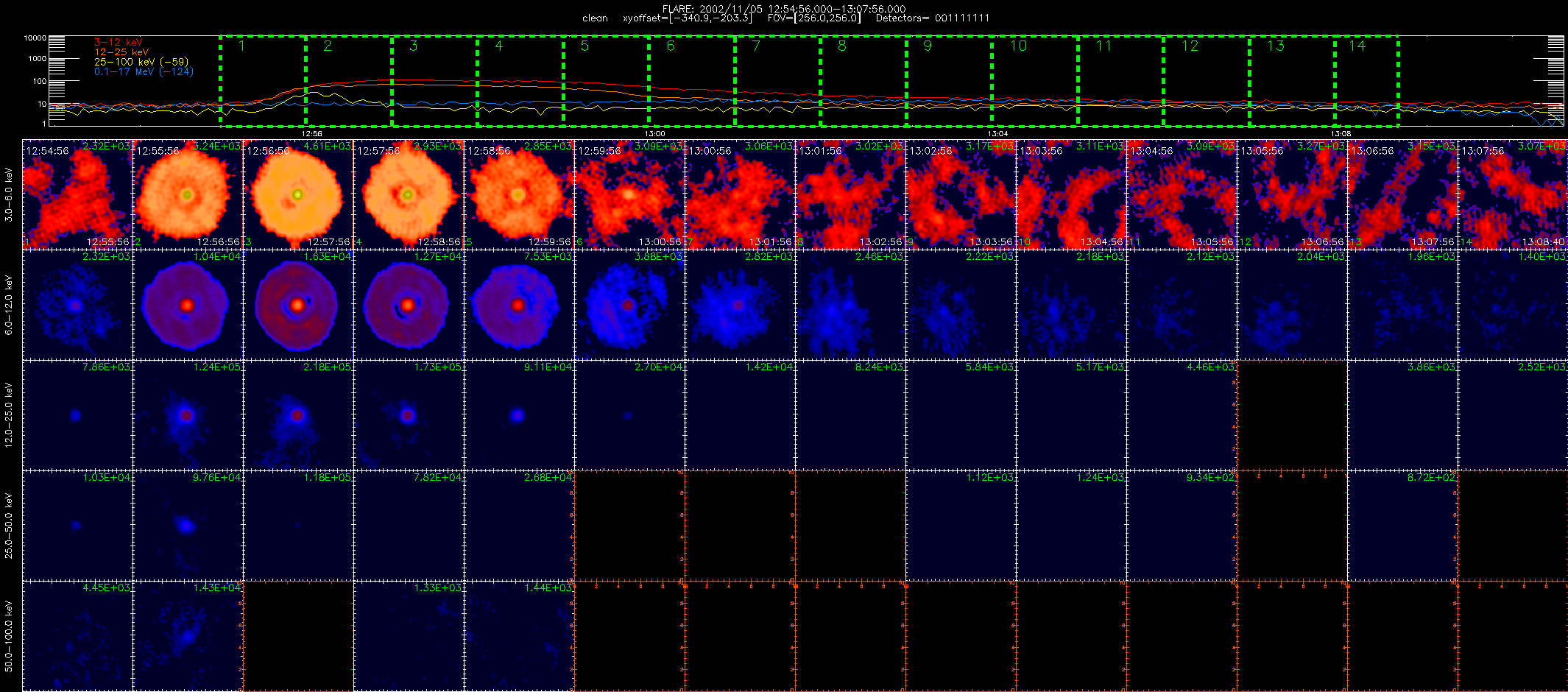Image resolution: width=1568 pixels, height=692 pixels.
Task: Click the red '3-12 keV' legend entry
Action: pos(119,42)
